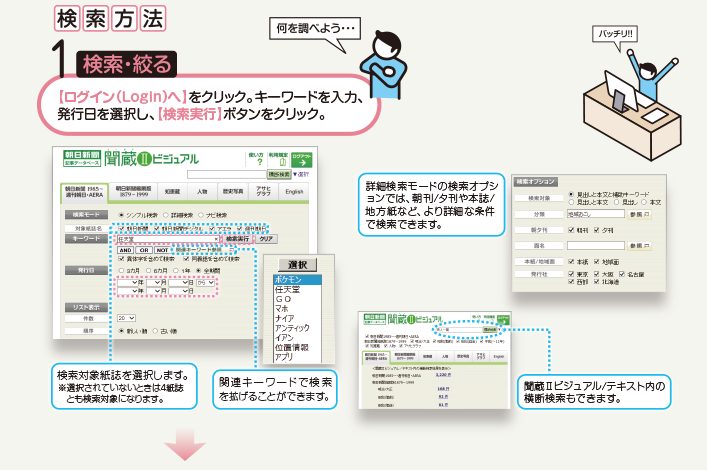Image resolution: width=707 pixels, height=470 pixels.
Task: Toggle the 夕刊 checkbox
Action: pyautogui.click(x=597, y=230)
